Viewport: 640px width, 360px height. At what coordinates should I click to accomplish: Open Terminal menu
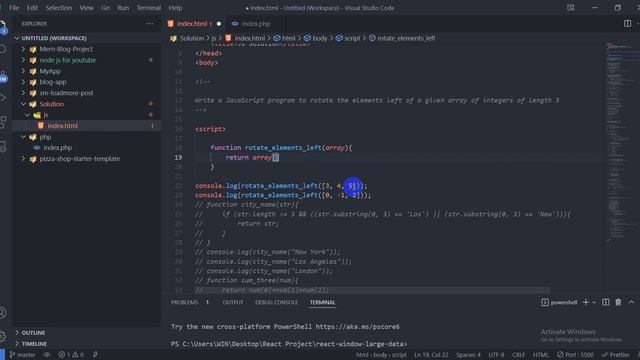click(x=149, y=8)
